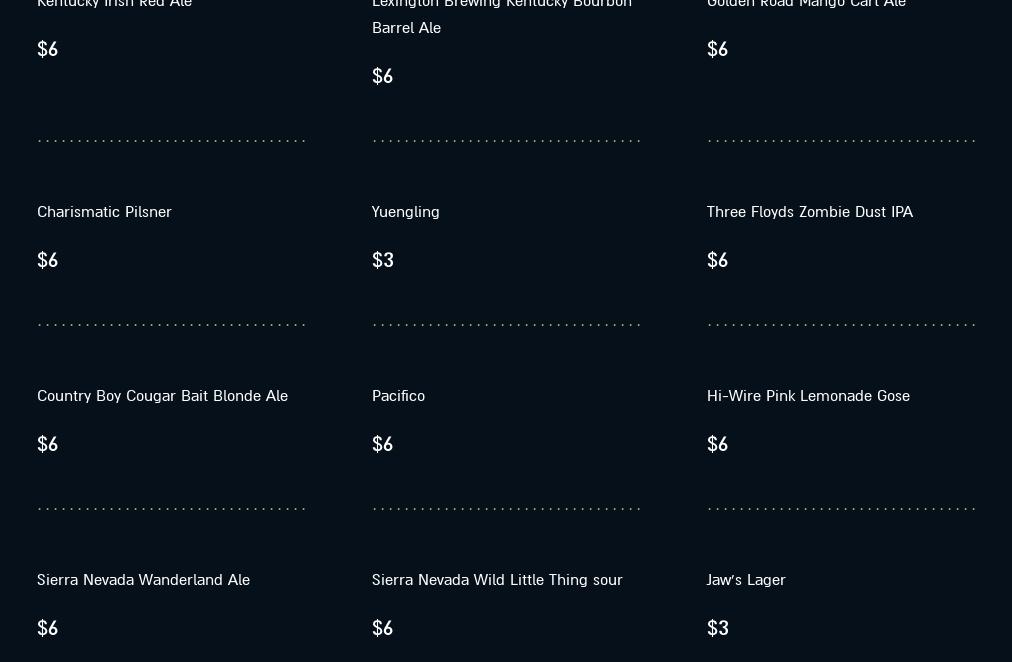Image resolution: width=1012 pixels, height=662 pixels.
Task: Click the $3 price under Jaw's Lager
Action: 718,628
